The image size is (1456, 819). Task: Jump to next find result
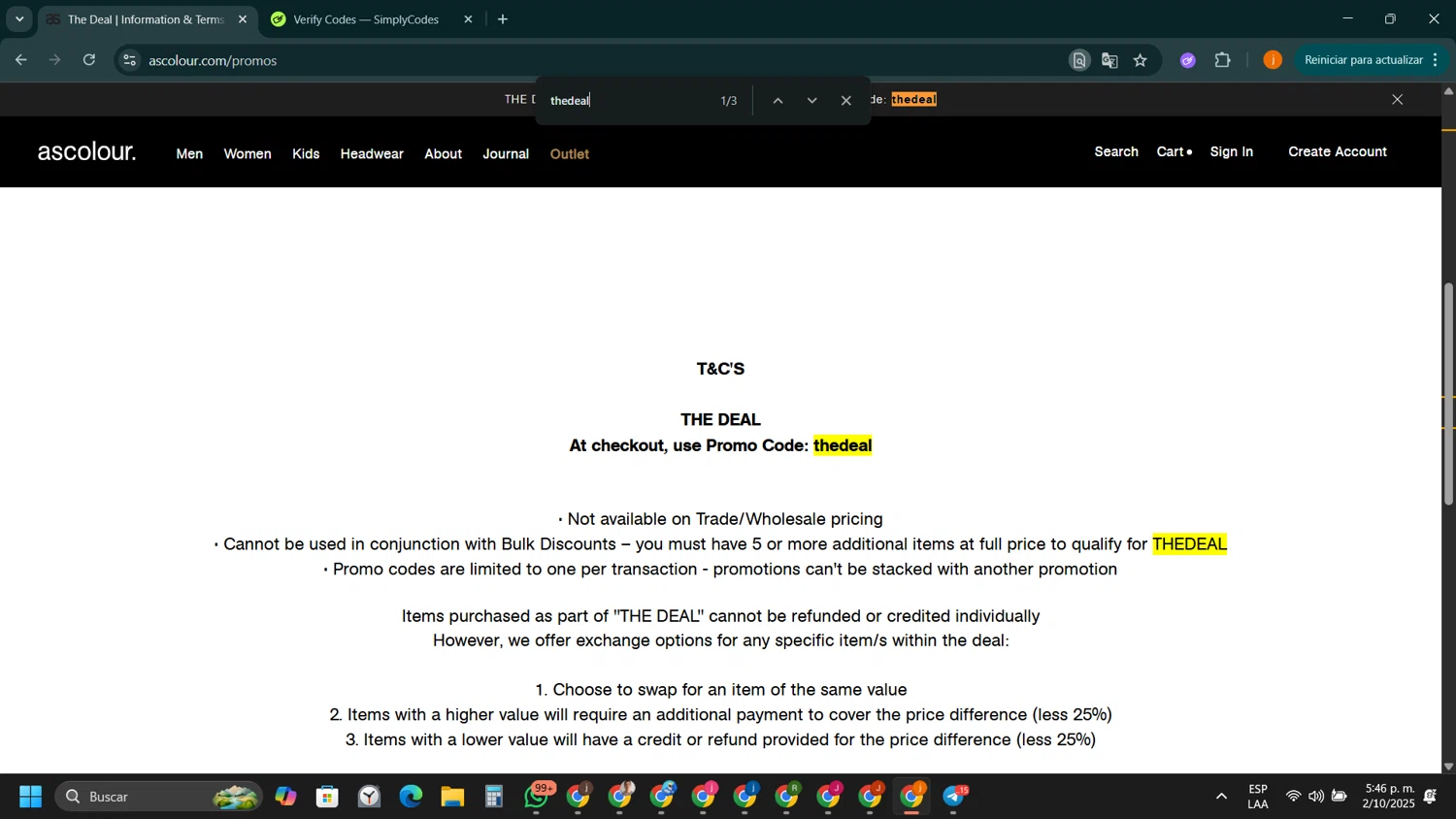(812, 101)
